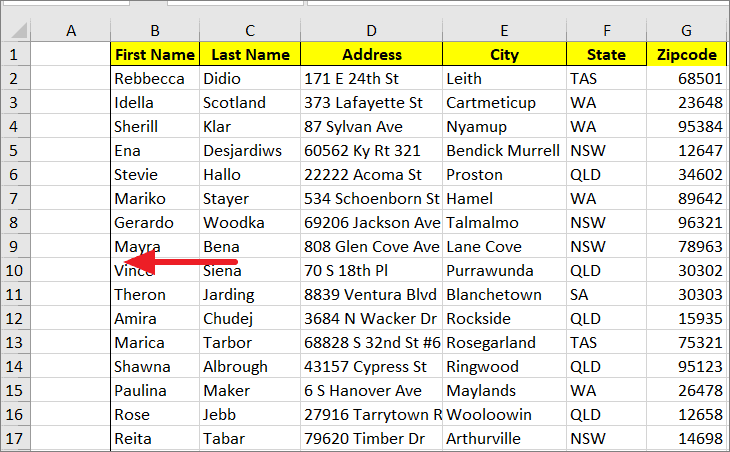Select row 13 header
Image resolution: width=730 pixels, height=452 pixels.
click(15, 343)
